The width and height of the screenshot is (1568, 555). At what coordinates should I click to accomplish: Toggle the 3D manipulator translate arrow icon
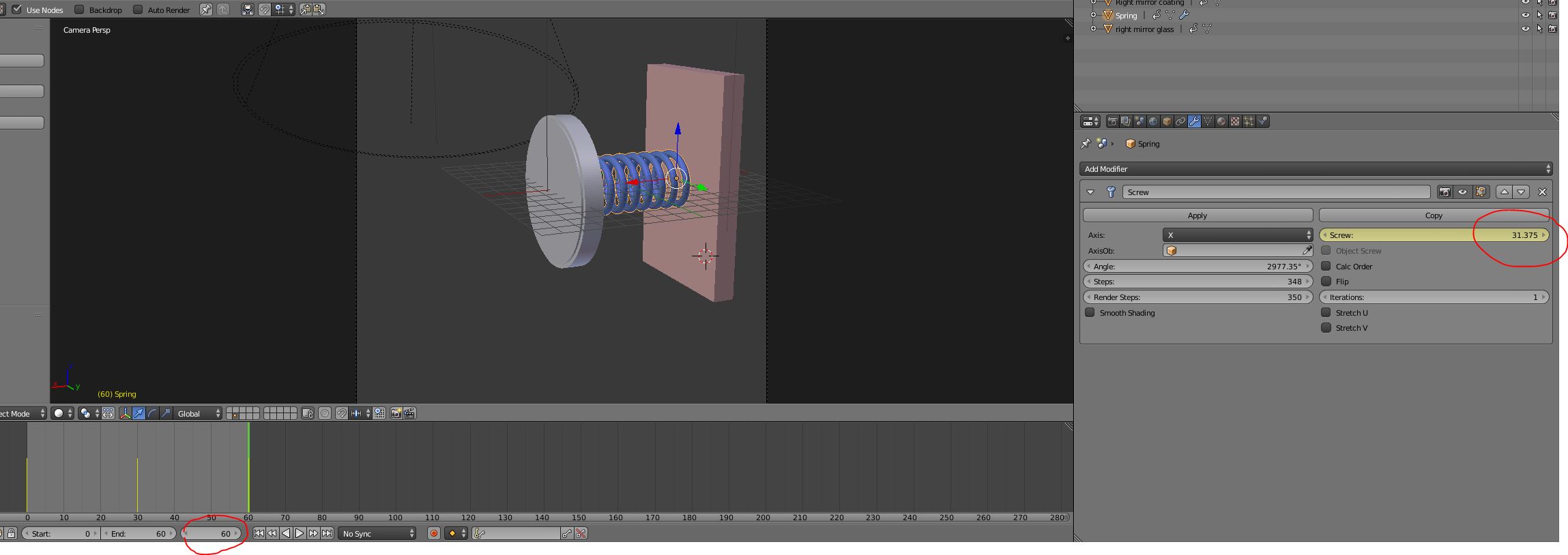[x=139, y=413]
